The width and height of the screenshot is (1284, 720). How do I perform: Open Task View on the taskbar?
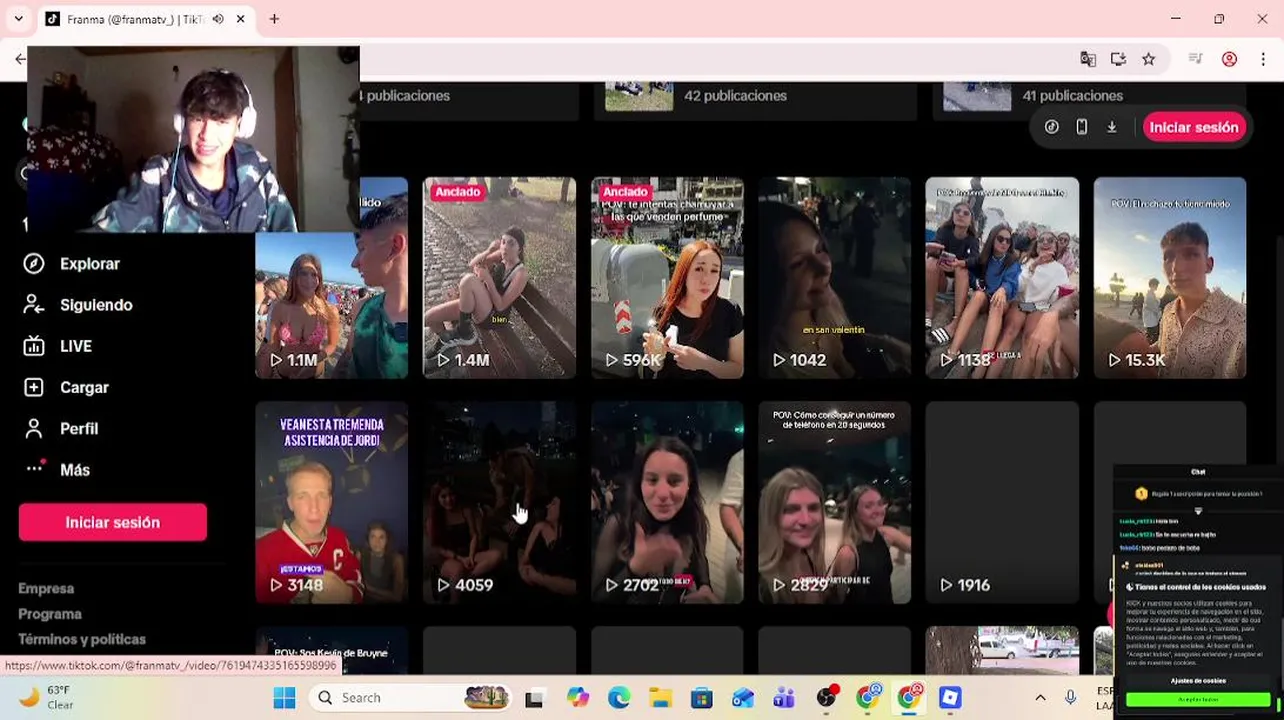click(534, 697)
